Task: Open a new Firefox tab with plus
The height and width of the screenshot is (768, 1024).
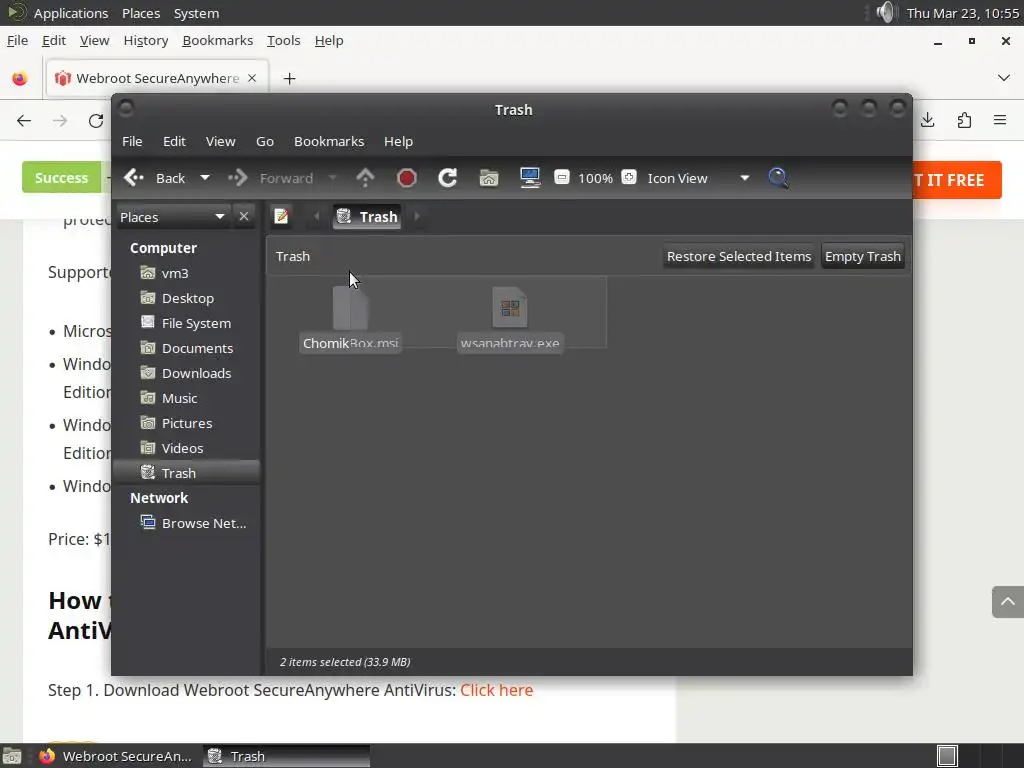Action: [289, 79]
